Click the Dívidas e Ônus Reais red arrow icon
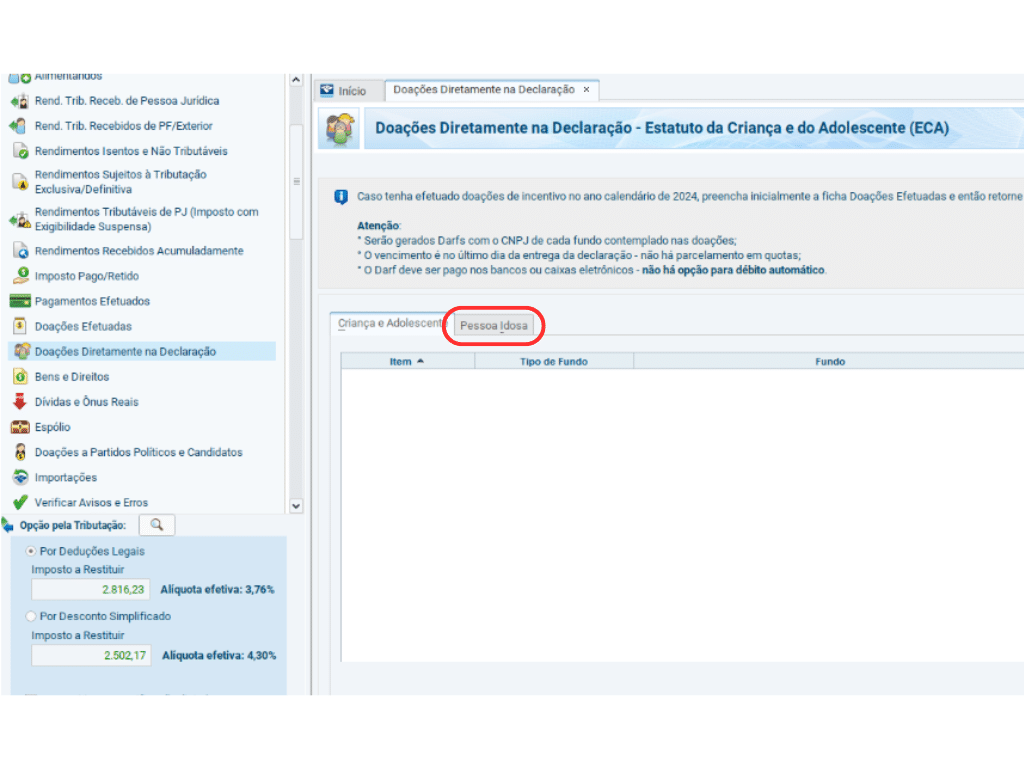This screenshot has height=768, width=1024. tap(18, 402)
